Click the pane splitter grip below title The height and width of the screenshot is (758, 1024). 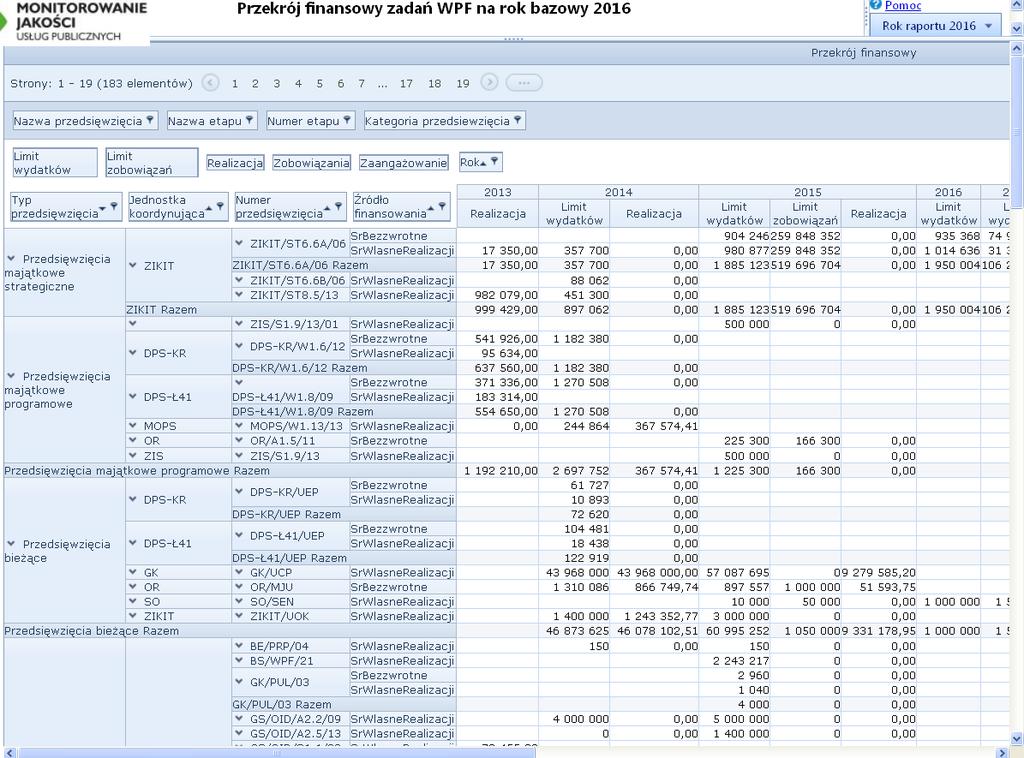[513, 39]
